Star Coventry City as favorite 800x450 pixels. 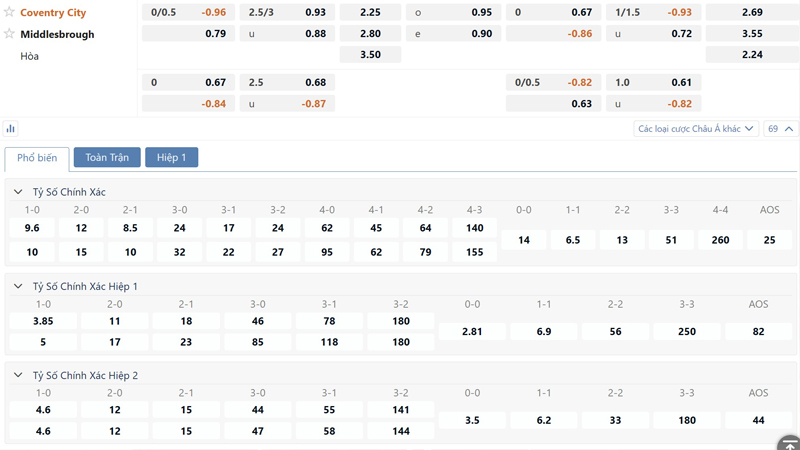[9, 12]
